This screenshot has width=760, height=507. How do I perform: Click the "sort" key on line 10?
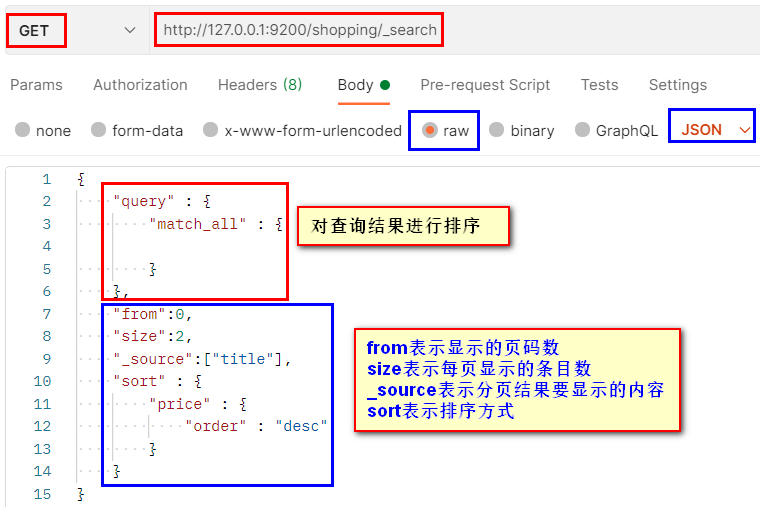pos(139,381)
